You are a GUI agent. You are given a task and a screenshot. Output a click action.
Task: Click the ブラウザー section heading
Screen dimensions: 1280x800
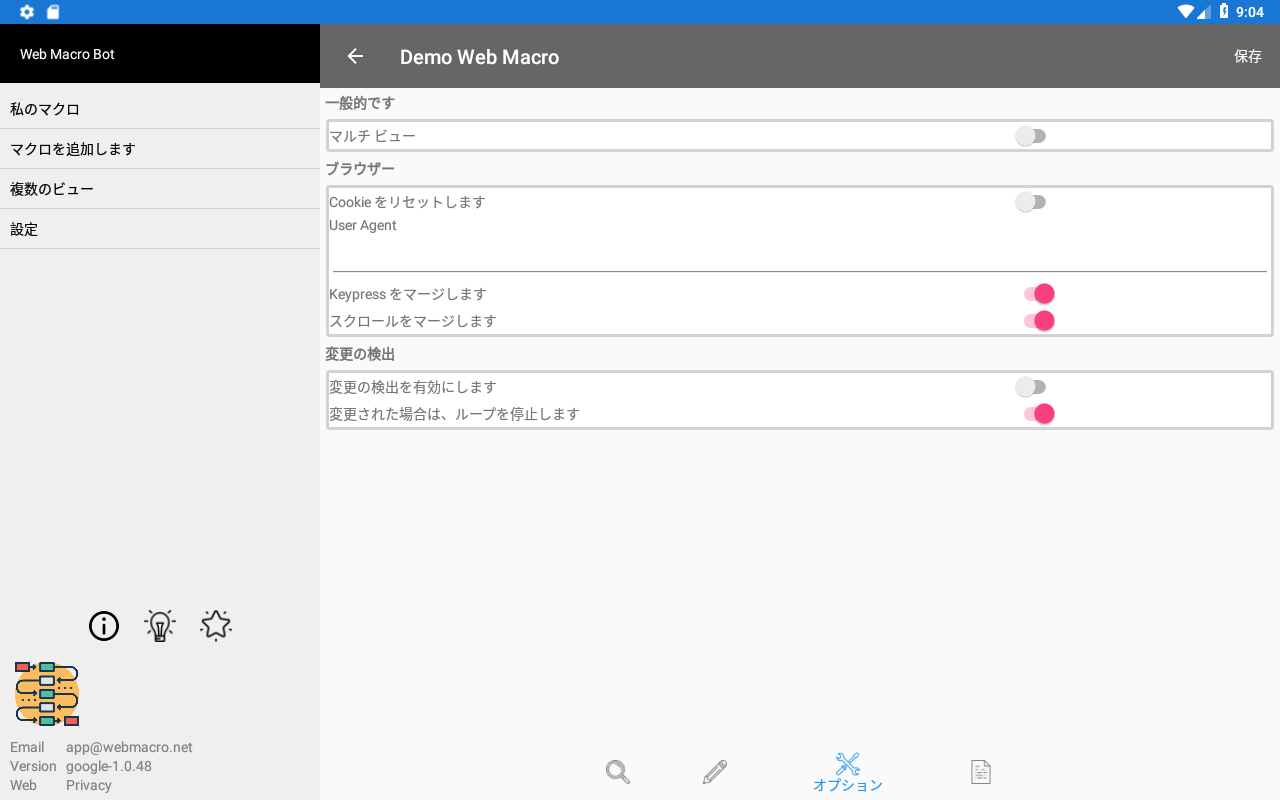(x=360, y=169)
